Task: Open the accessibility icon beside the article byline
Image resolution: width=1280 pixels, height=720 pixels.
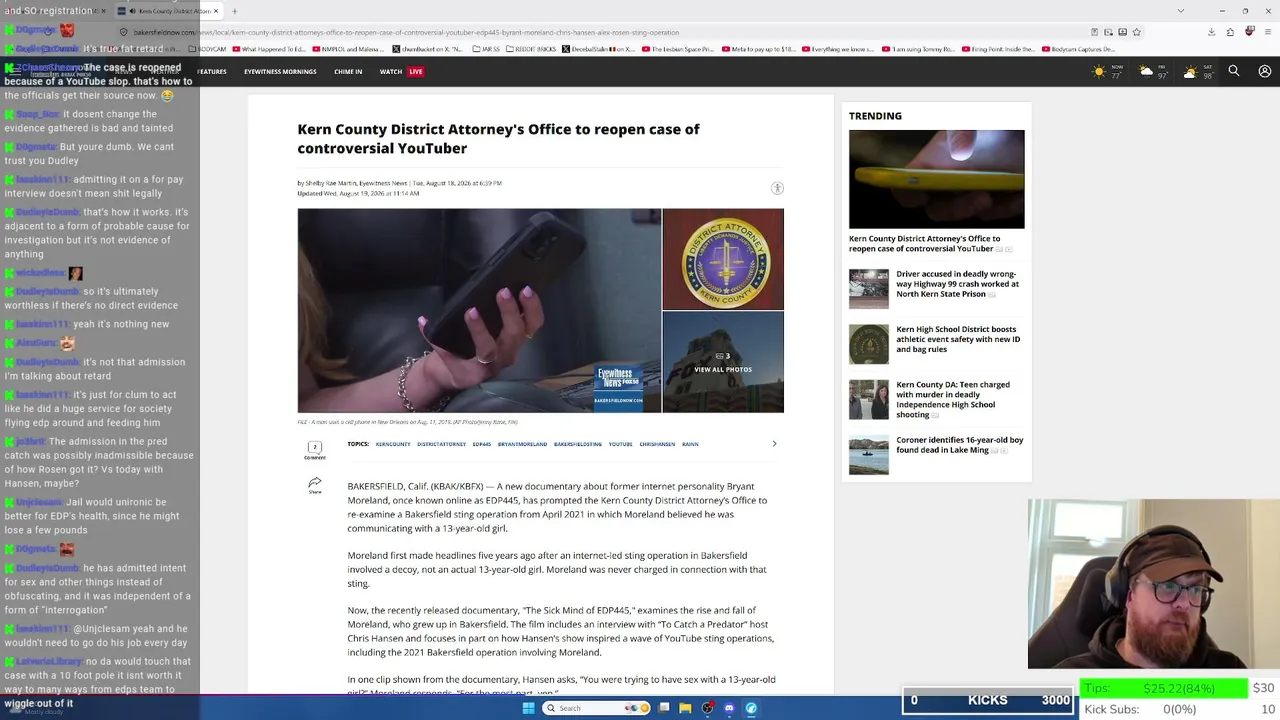Action: click(x=777, y=188)
